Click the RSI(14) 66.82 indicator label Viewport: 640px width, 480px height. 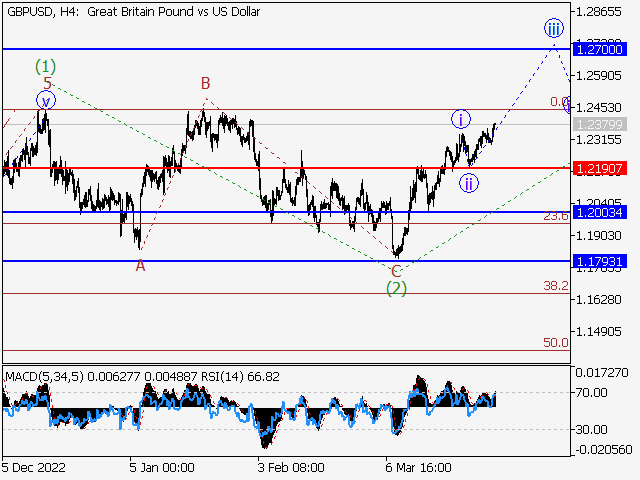[x=240, y=376]
